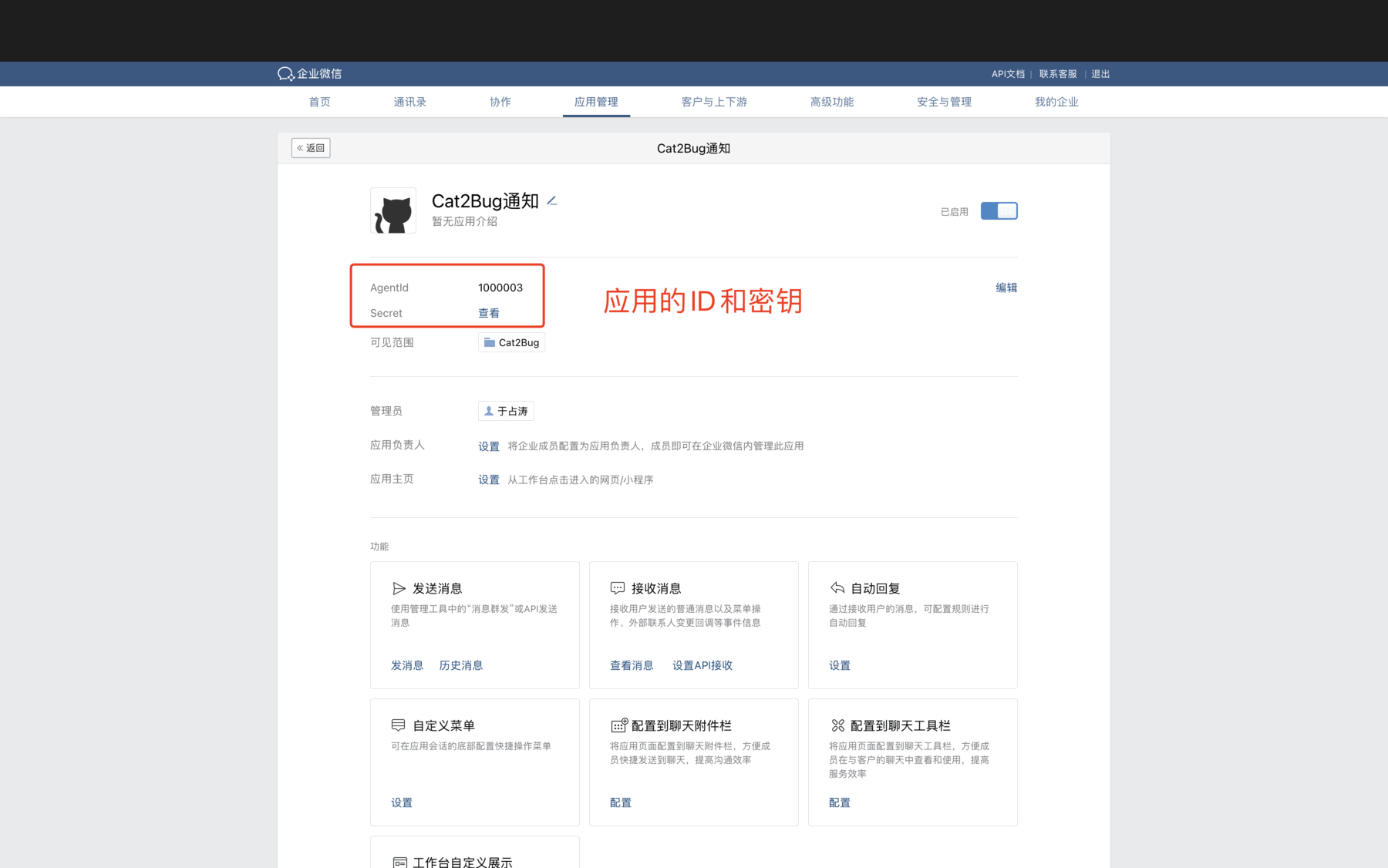Open the API文档 link

[x=1008, y=74]
